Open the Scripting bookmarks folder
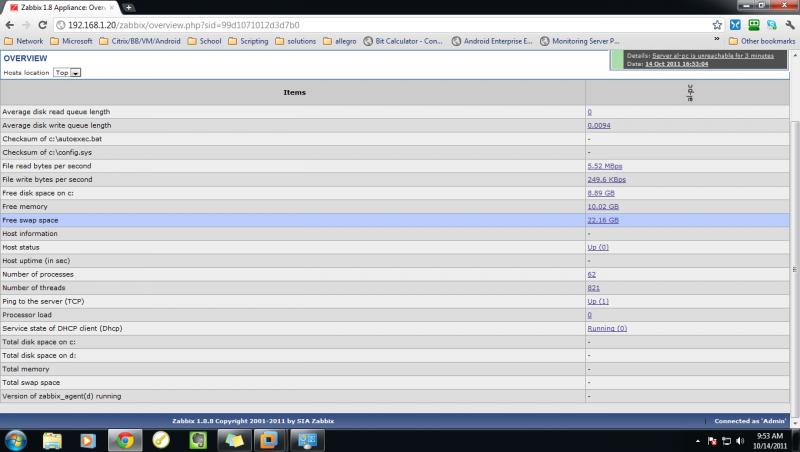Screen dimensions: 800x452 click(x=248, y=41)
